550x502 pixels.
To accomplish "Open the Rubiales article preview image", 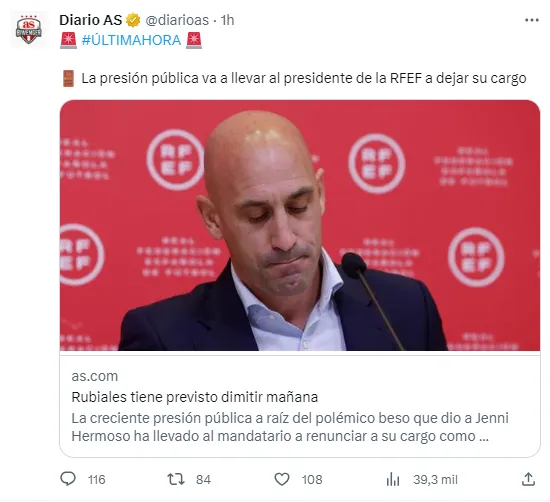I will point(300,225).
